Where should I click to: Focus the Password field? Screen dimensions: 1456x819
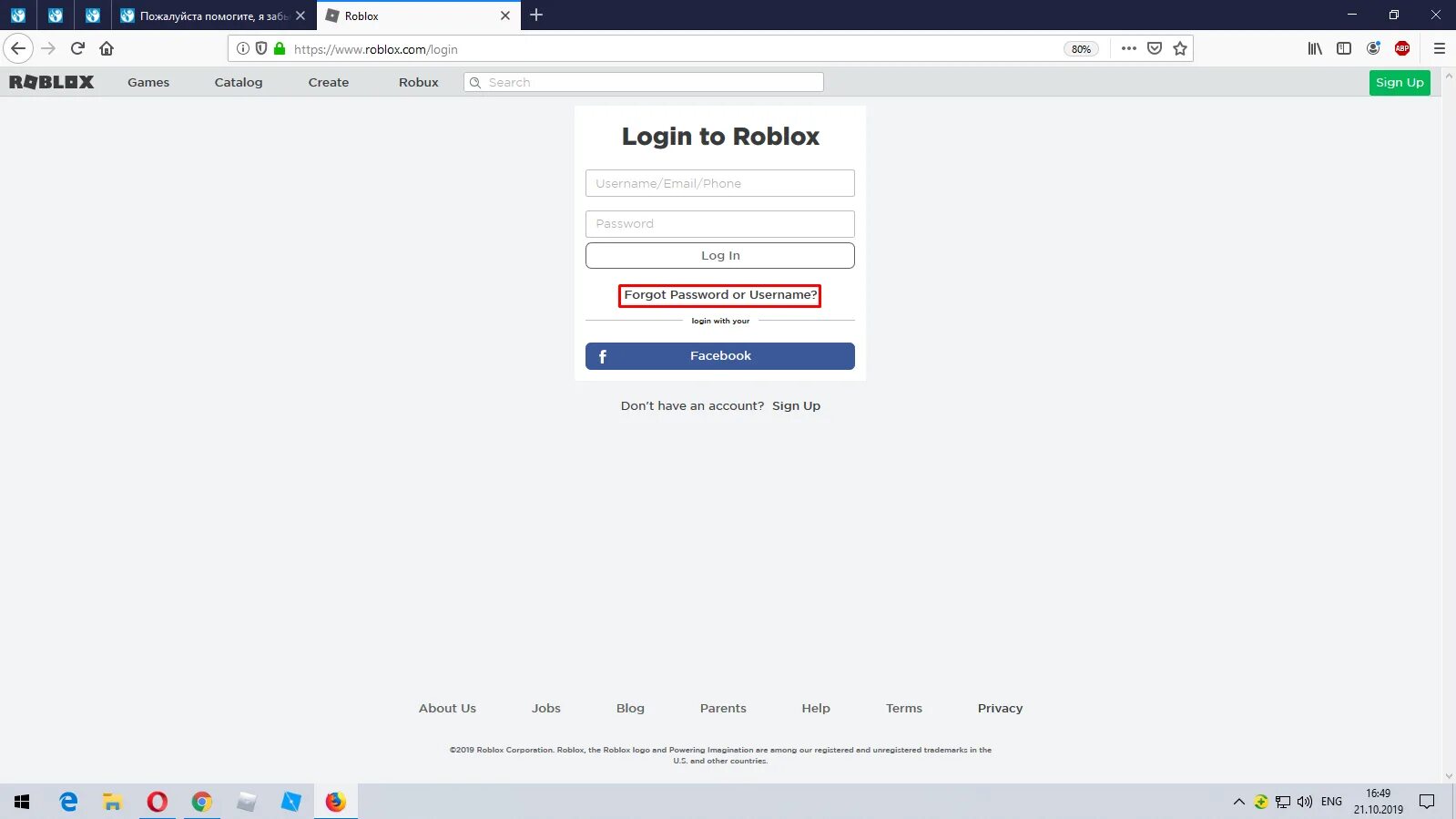719,224
